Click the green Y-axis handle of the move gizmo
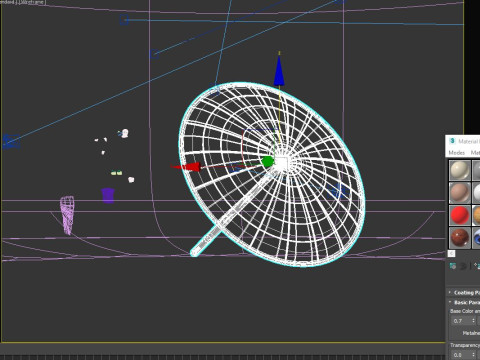 coord(267,162)
